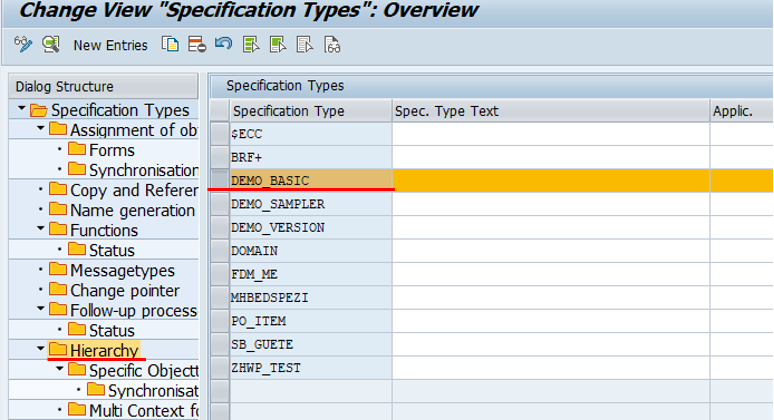Click the Spec. Type Text field for DOMAIN

[x=550, y=251]
